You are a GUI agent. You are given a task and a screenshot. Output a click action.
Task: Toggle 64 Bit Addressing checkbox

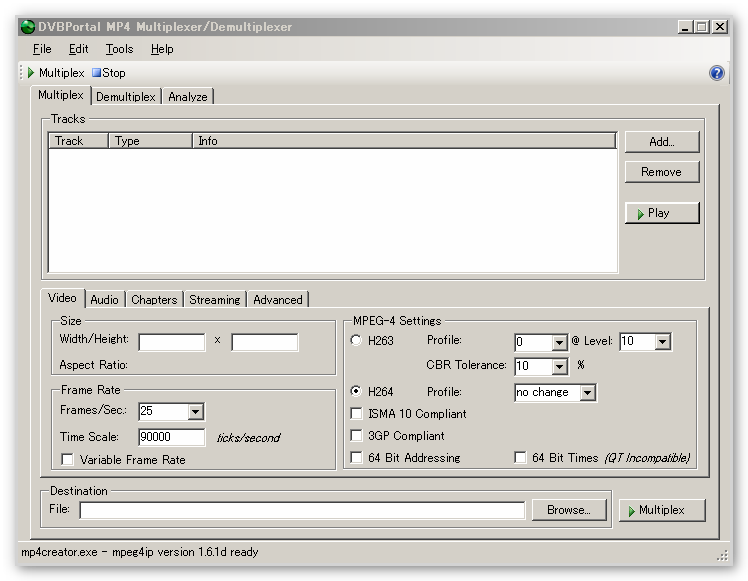356,457
